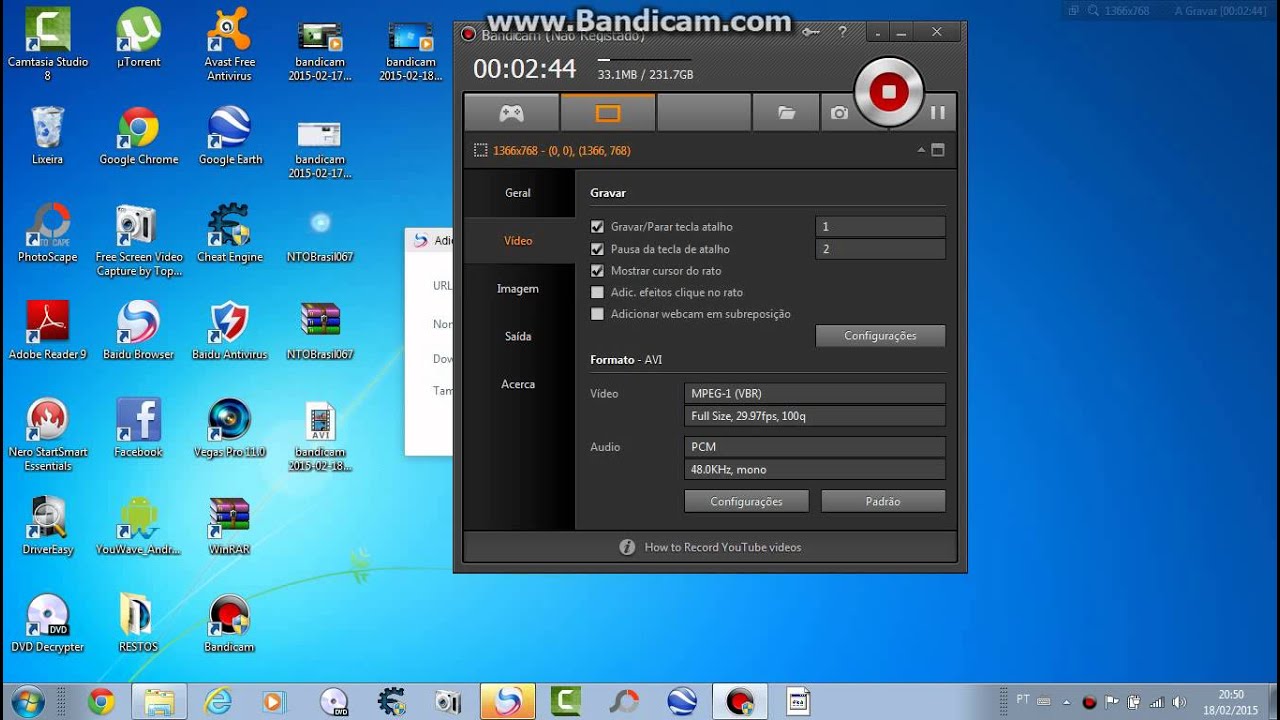
Task: Open the volume control in system tray
Action: pyautogui.click(x=1178, y=702)
